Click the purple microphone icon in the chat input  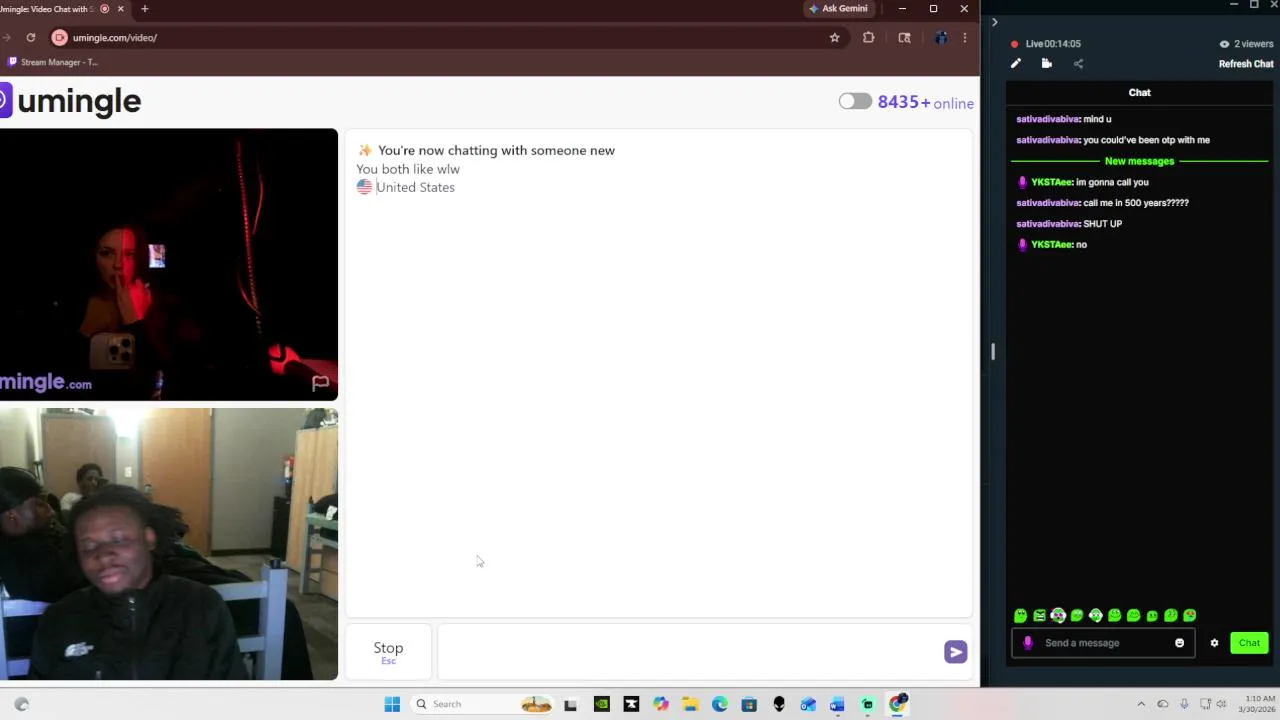pyautogui.click(x=1027, y=643)
